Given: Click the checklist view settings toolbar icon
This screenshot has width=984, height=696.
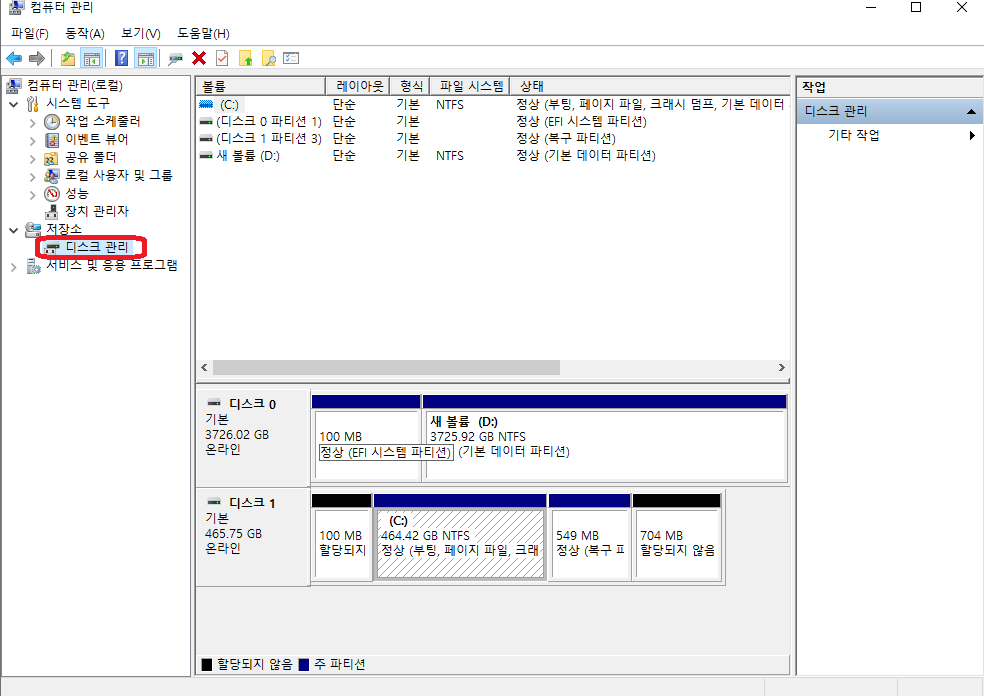Looking at the screenshot, I should (x=291, y=58).
